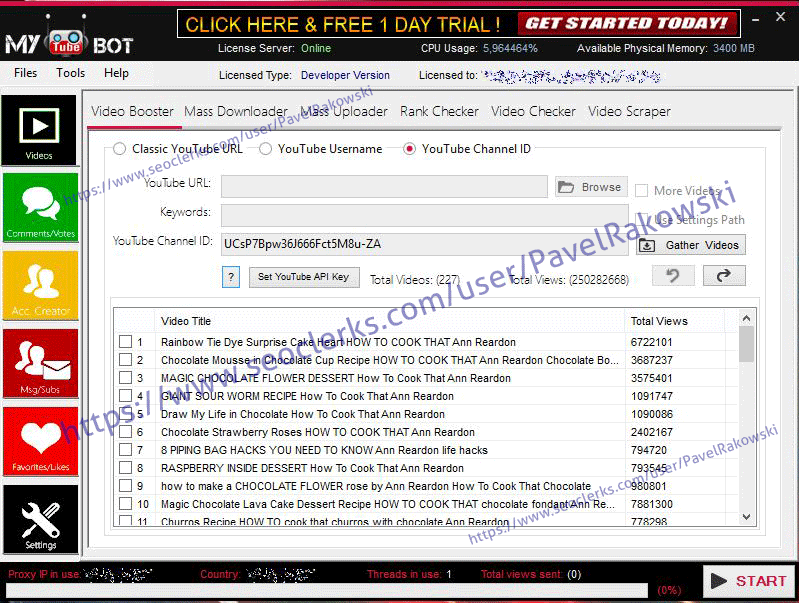Open the Tools menu
Screen dimensions: 799x604
tap(70, 73)
